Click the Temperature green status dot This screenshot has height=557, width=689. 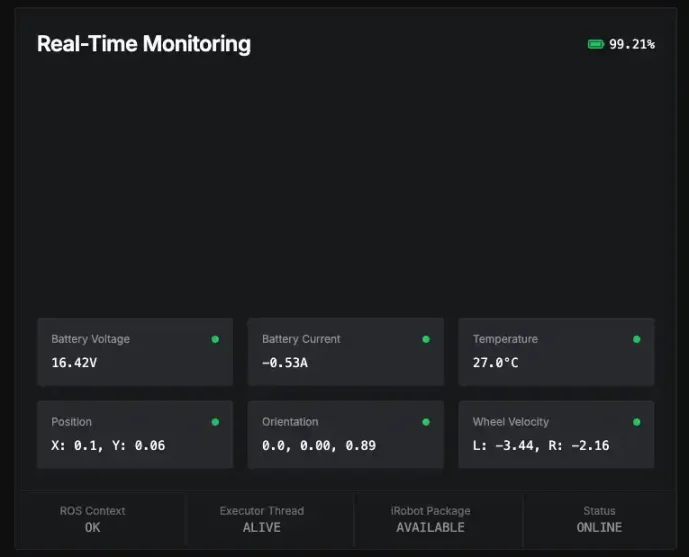coord(637,339)
